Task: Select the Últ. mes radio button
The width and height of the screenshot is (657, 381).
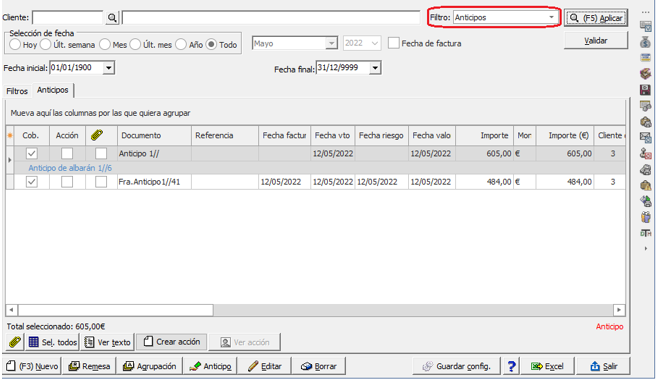Action: point(135,44)
